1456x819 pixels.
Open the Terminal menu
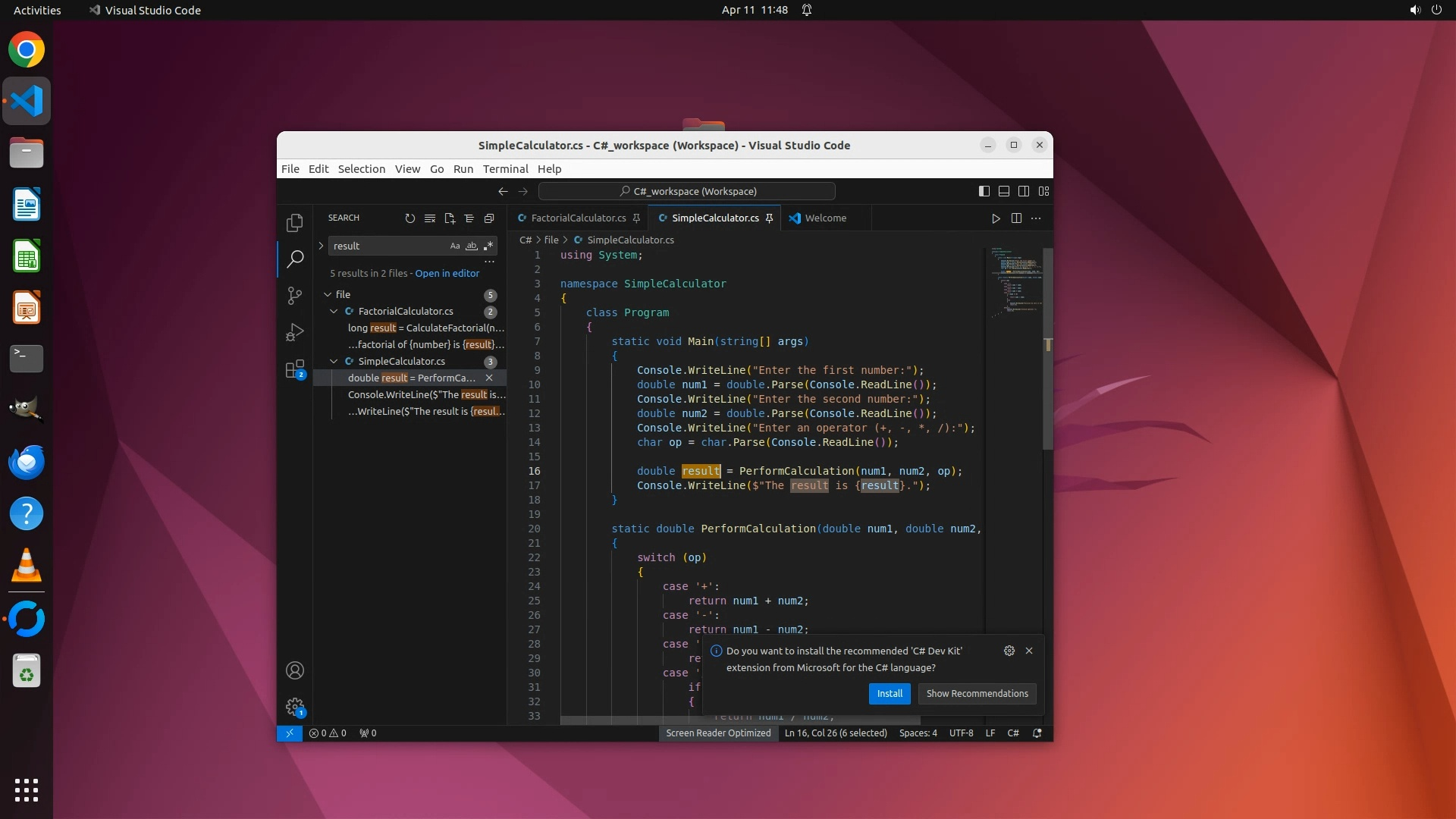pyautogui.click(x=505, y=169)
